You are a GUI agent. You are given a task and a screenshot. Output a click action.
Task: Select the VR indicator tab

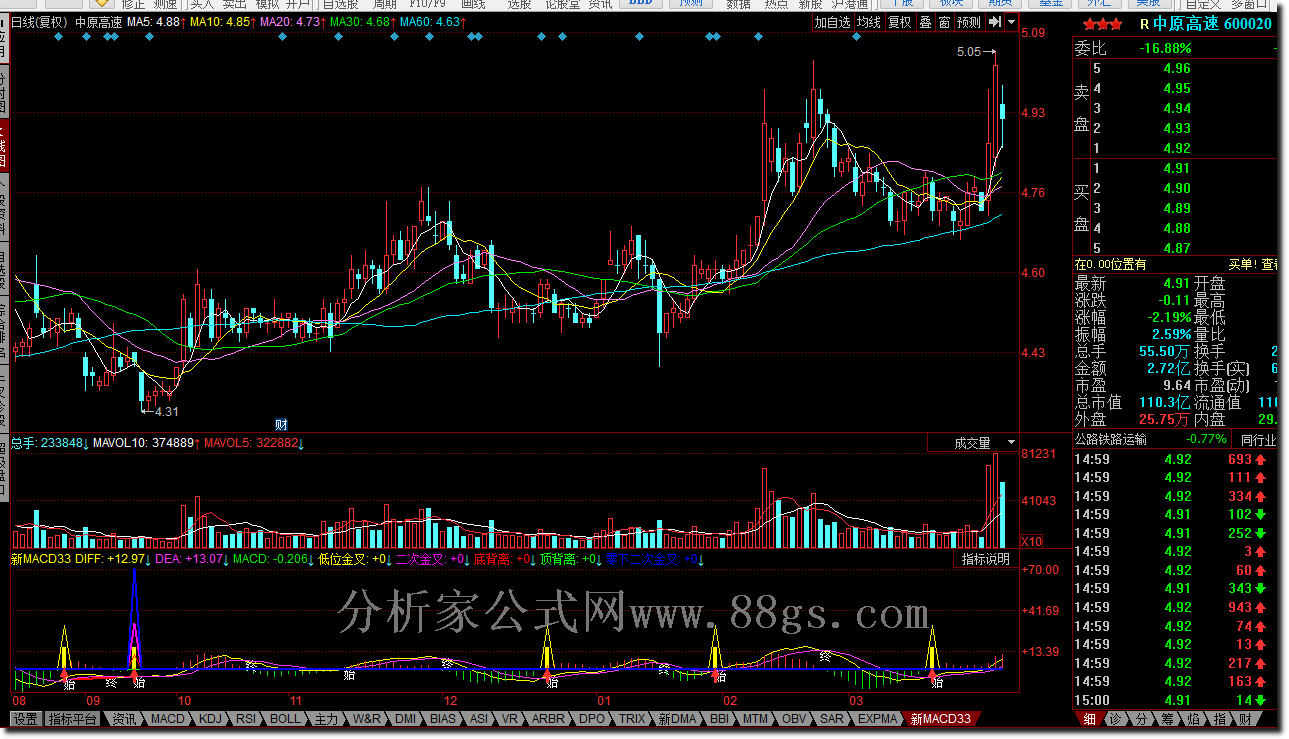tap(510, 719)
